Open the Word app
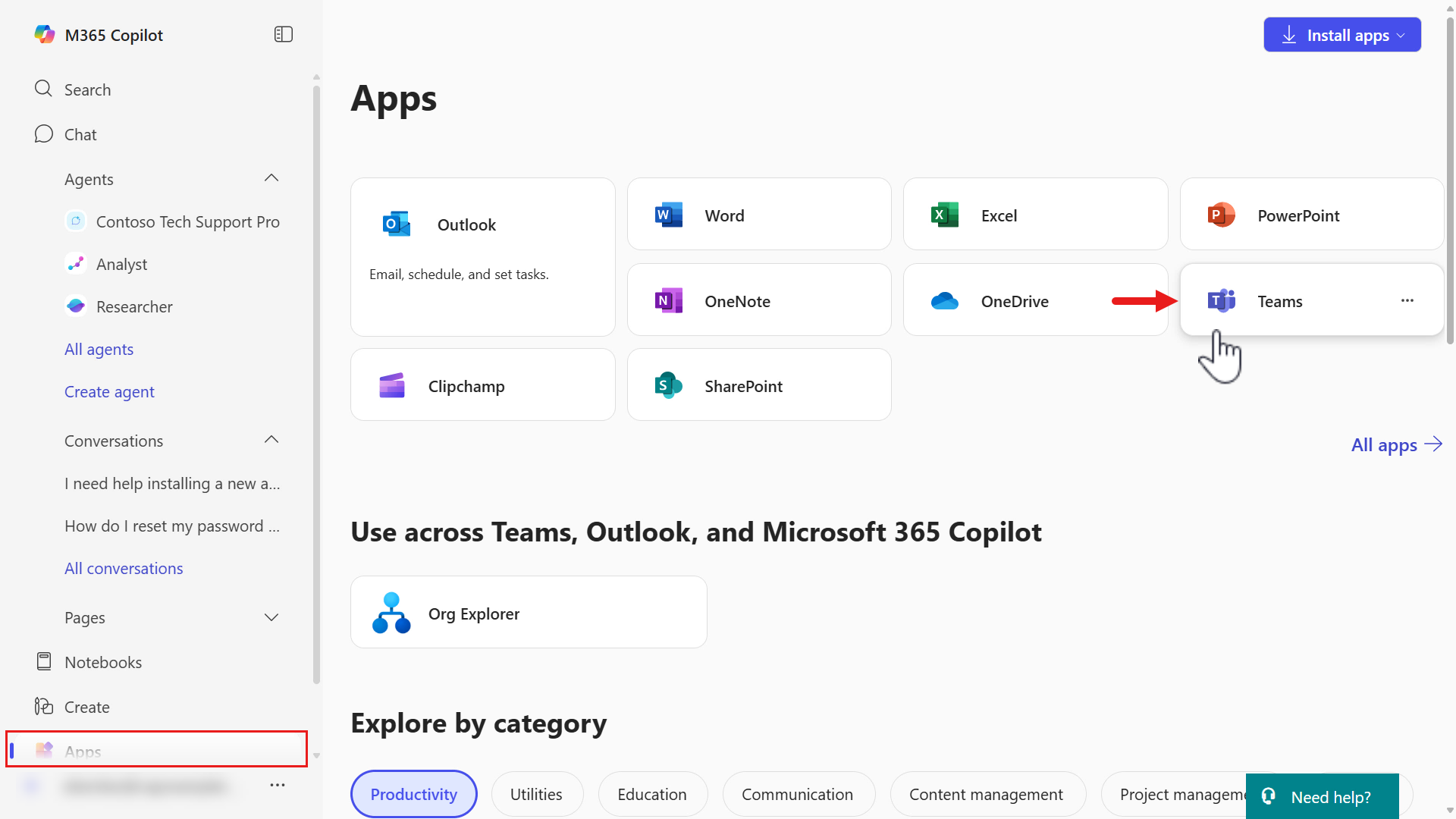Image resolution: width=1456 pixels, height=819 pixels. (x=758, y=215)
